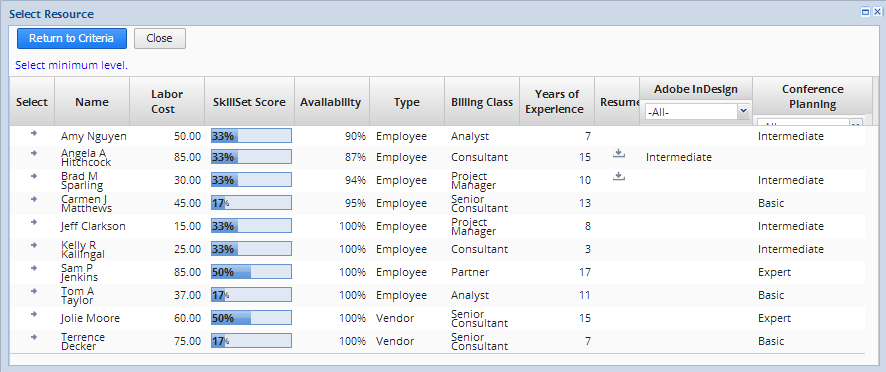Click select arrow for Jeff Clarkson
Screen dimensions: 886x372
coord(33,222)
